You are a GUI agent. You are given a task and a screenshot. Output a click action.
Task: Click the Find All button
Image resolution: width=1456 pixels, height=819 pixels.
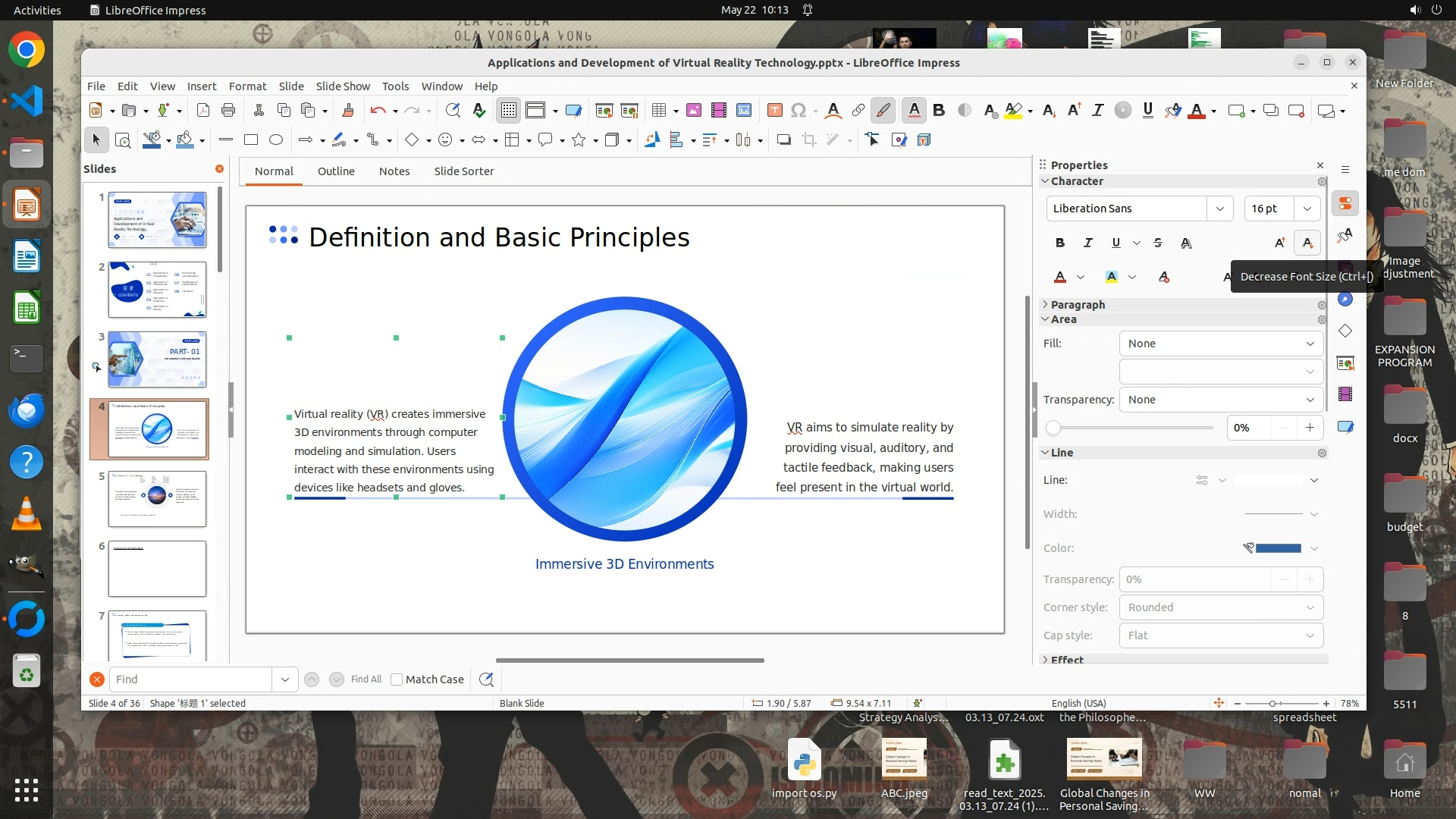[366, 679]
